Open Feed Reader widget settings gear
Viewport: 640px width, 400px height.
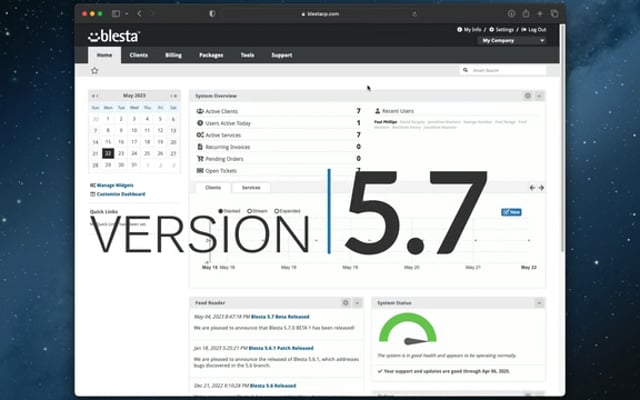pos(346,302)
